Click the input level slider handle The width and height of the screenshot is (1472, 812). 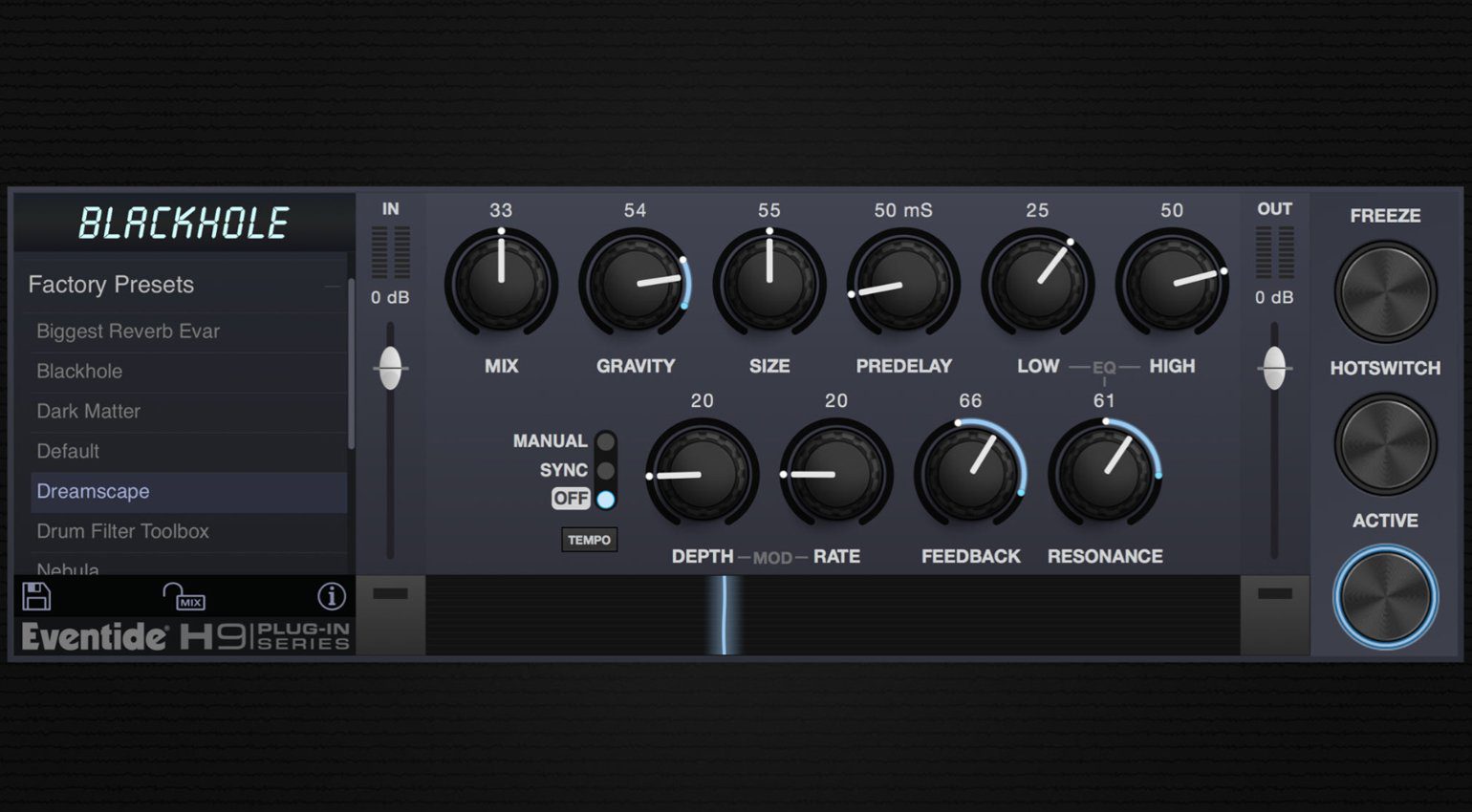click(x=390, y=368)
